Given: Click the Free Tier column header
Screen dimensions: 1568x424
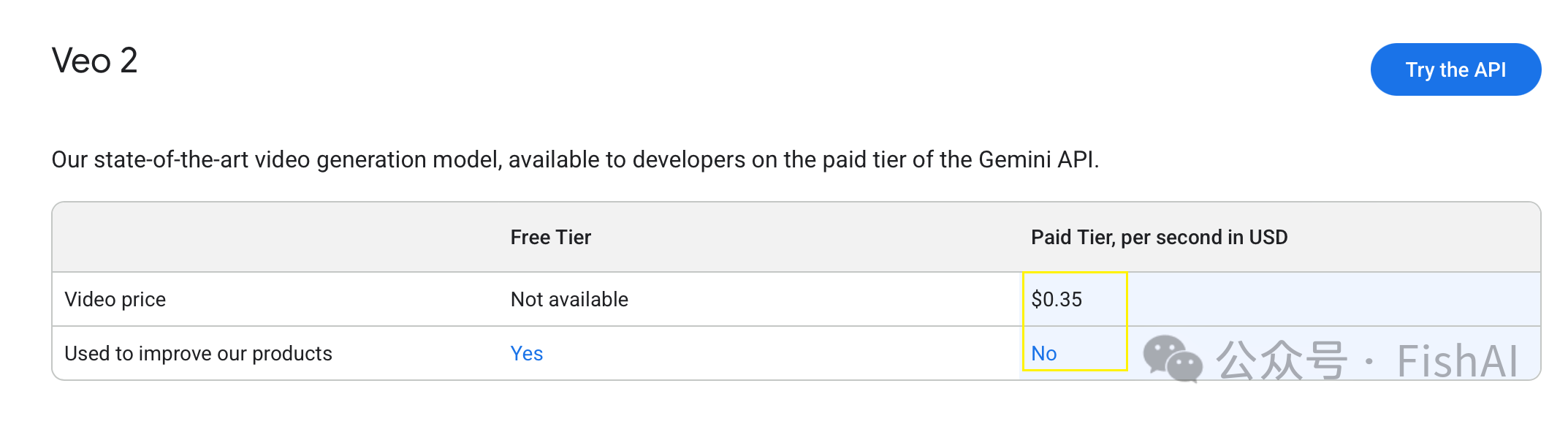Looking at the screenshot, I should (550, 238).
